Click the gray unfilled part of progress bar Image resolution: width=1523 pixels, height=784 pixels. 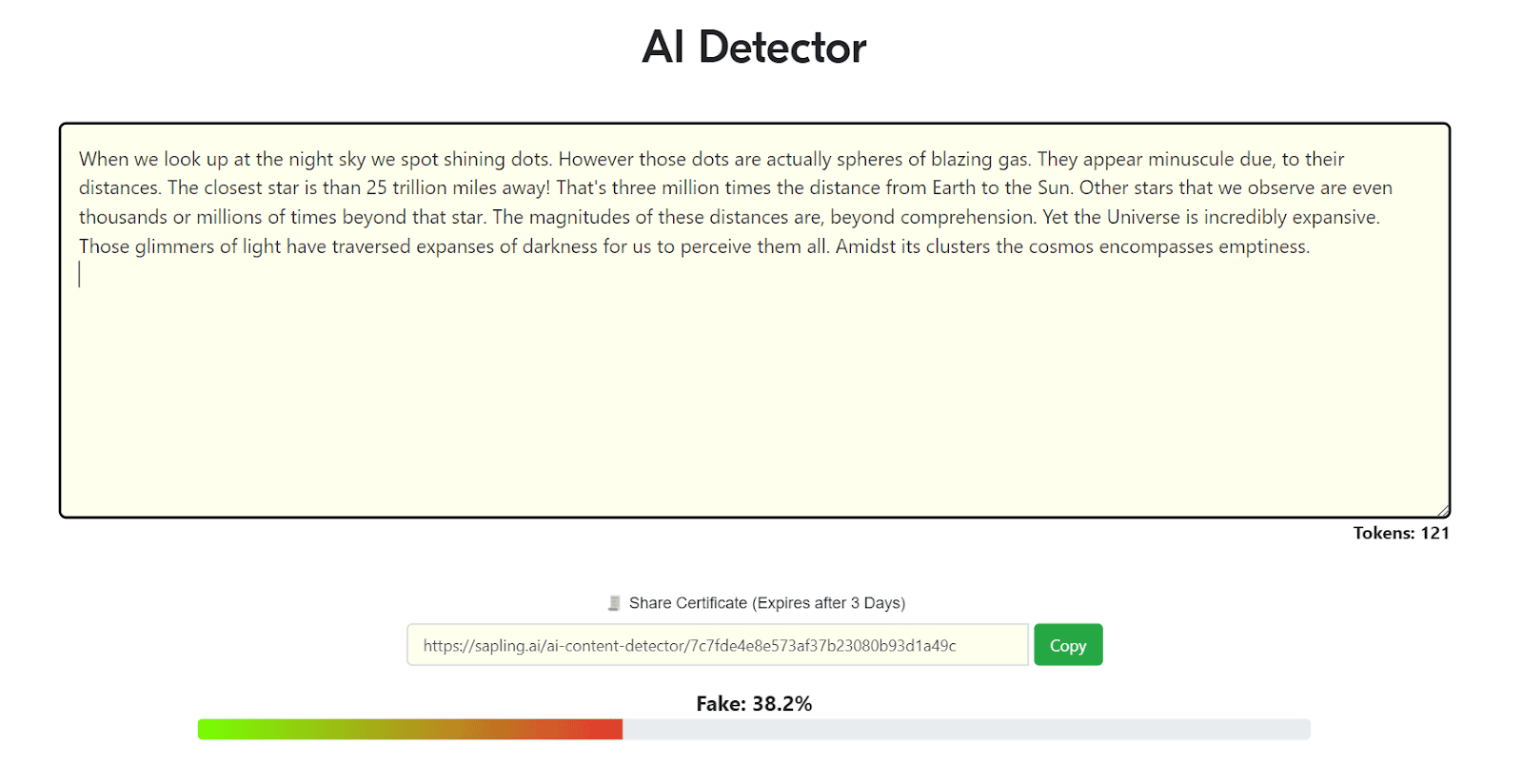(966, 730)
